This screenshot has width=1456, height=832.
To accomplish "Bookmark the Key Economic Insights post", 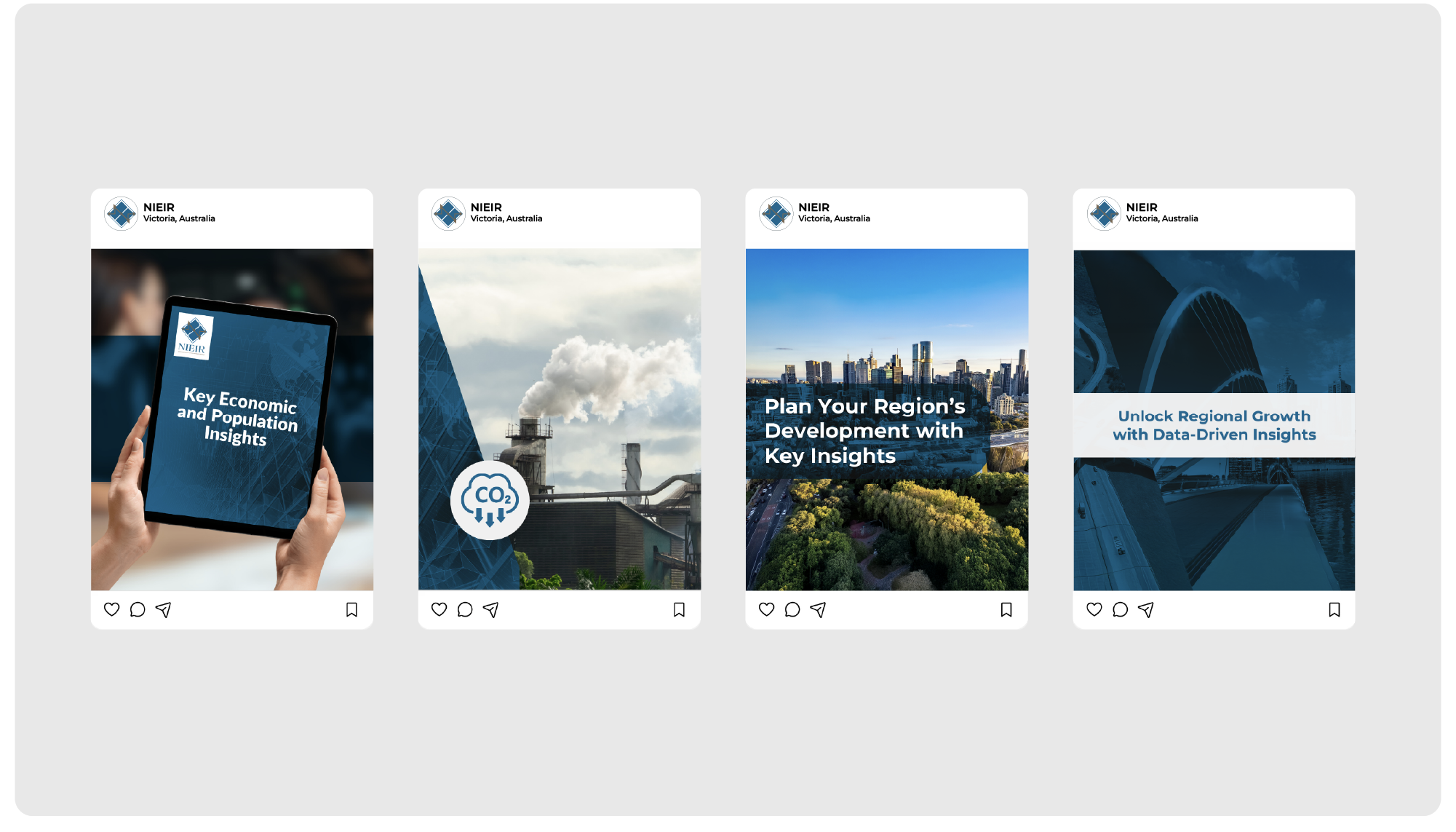I will (x=351, y=609).
